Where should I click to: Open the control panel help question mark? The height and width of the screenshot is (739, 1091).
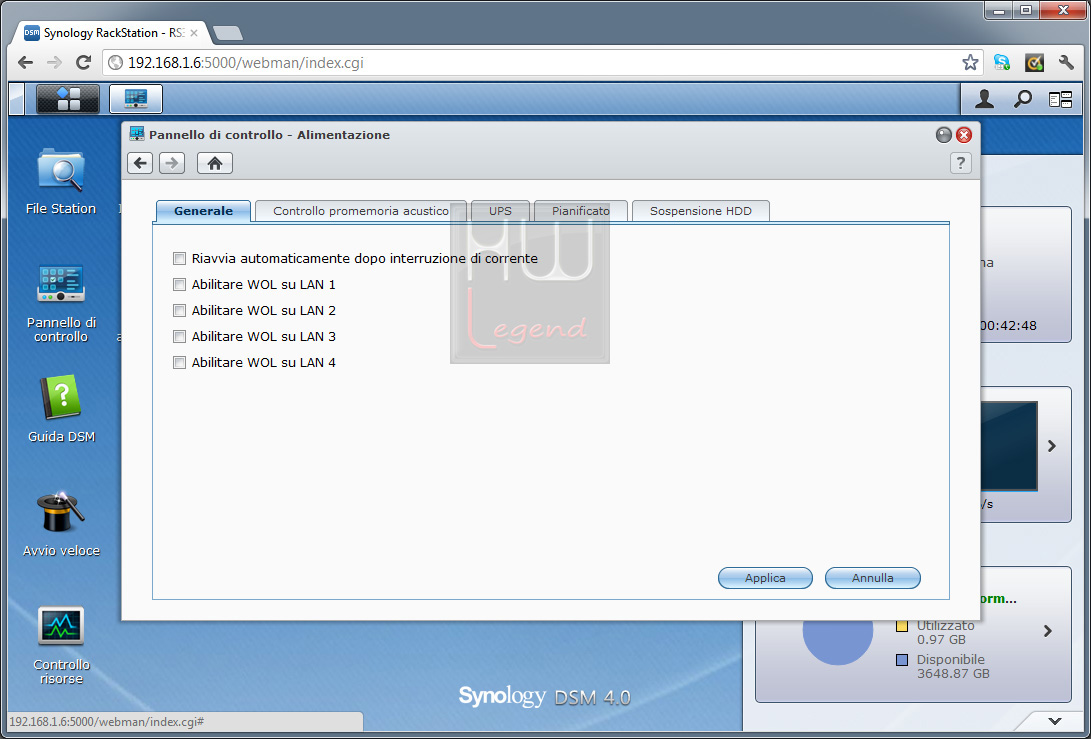[x=960, y=163]
